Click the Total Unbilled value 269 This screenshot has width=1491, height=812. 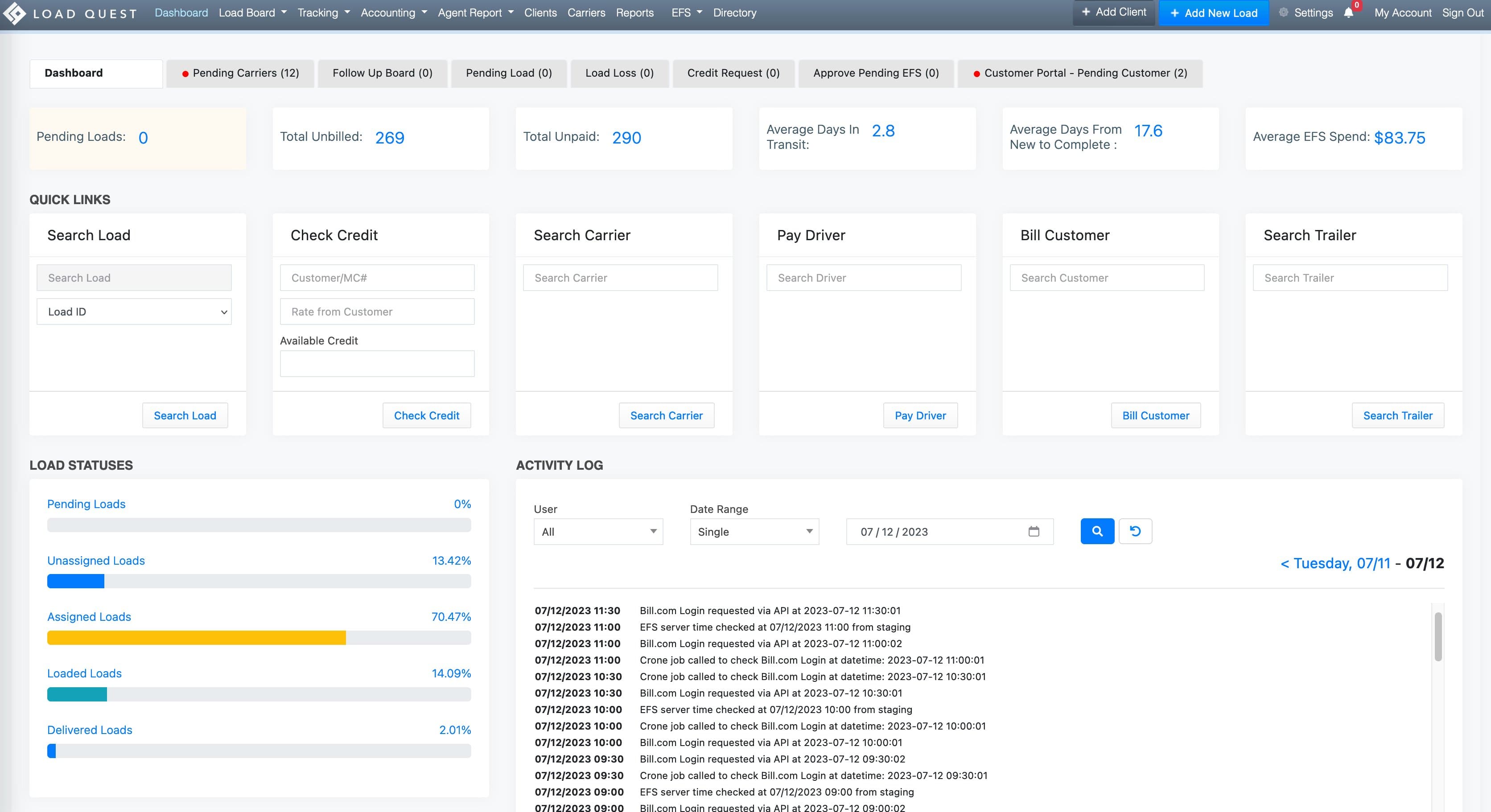click(390, 138)
